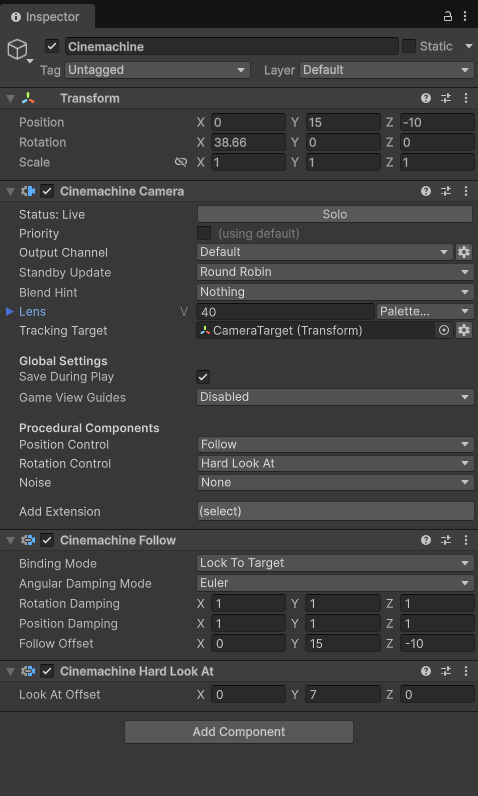Click the GameObject cube icon picker
This screenshot has height=796, width=478.
click(18, 50)
